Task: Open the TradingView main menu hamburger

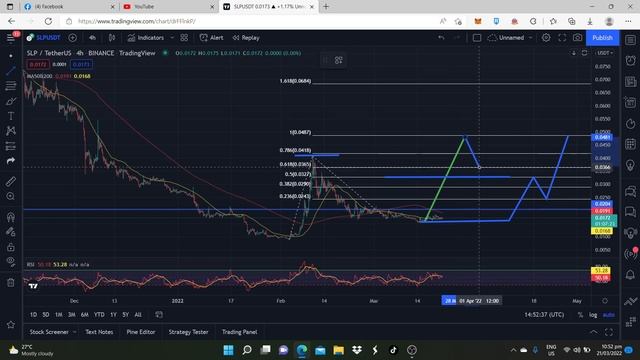Action: pos(11,38)
